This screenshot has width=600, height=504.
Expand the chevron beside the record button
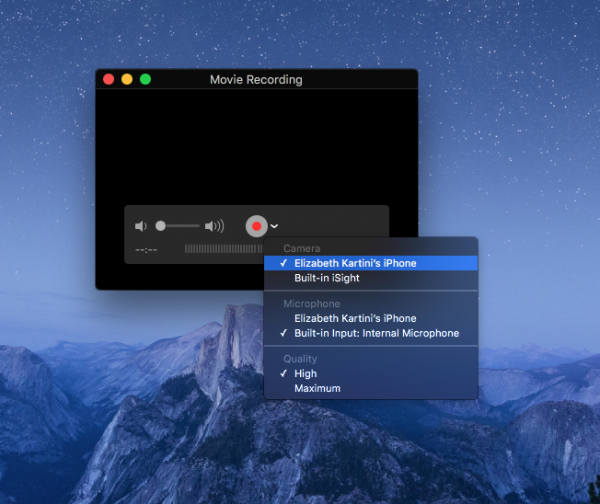(x=274, y=227)
